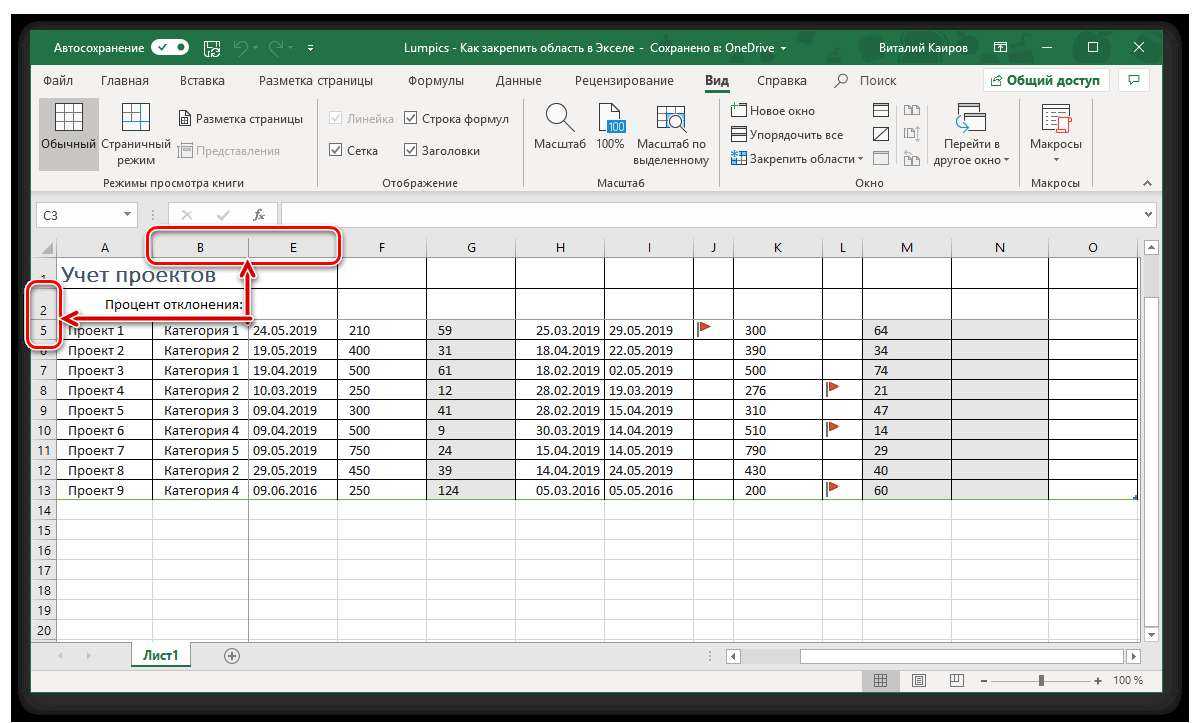Switch to Normal view in status bar

point(880,680)
